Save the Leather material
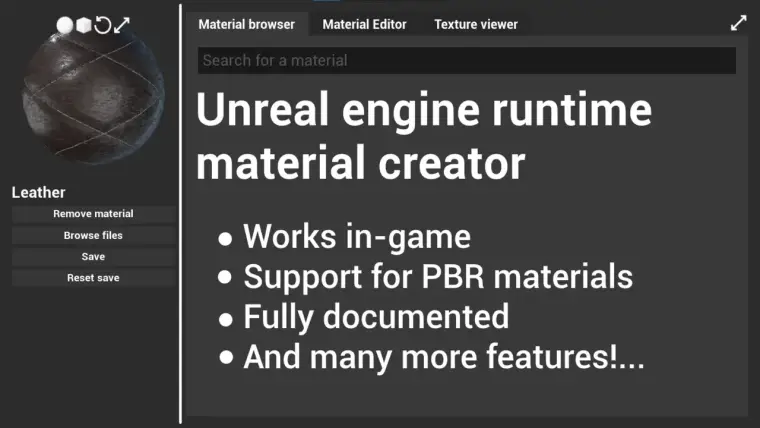The width and height of the screenshot is (760, 428). (x=93, y=257)
